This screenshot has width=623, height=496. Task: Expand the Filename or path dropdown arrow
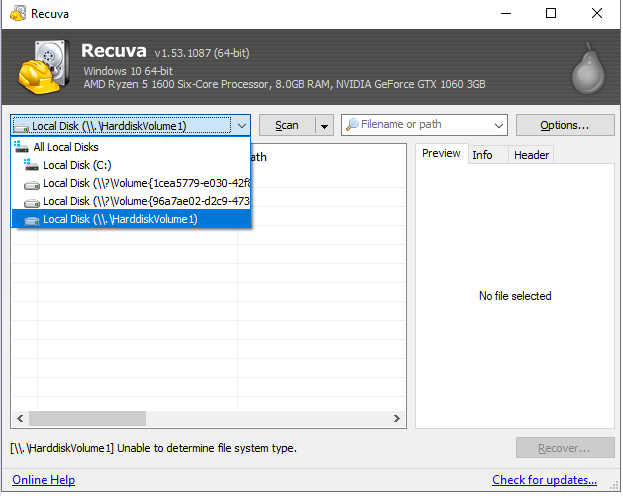click(499, 126)
